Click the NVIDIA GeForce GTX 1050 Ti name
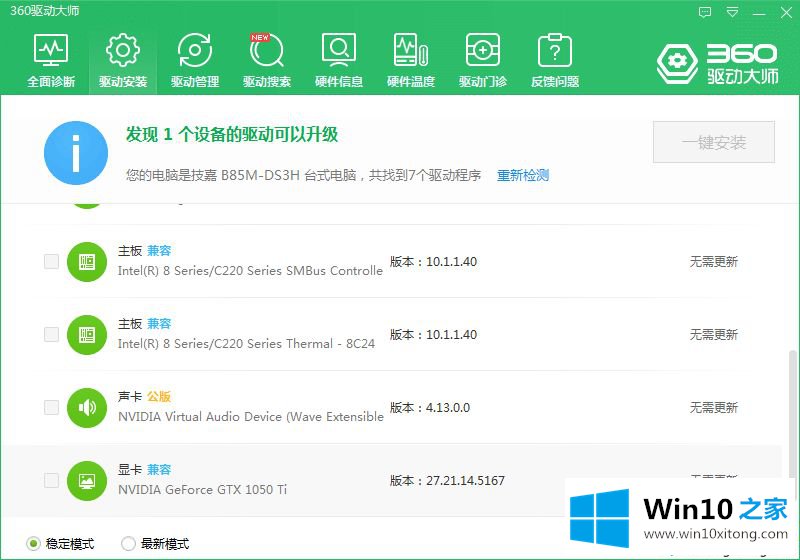Image resolution: width=800 pixels, height=560 pixels. click(203, 490)
